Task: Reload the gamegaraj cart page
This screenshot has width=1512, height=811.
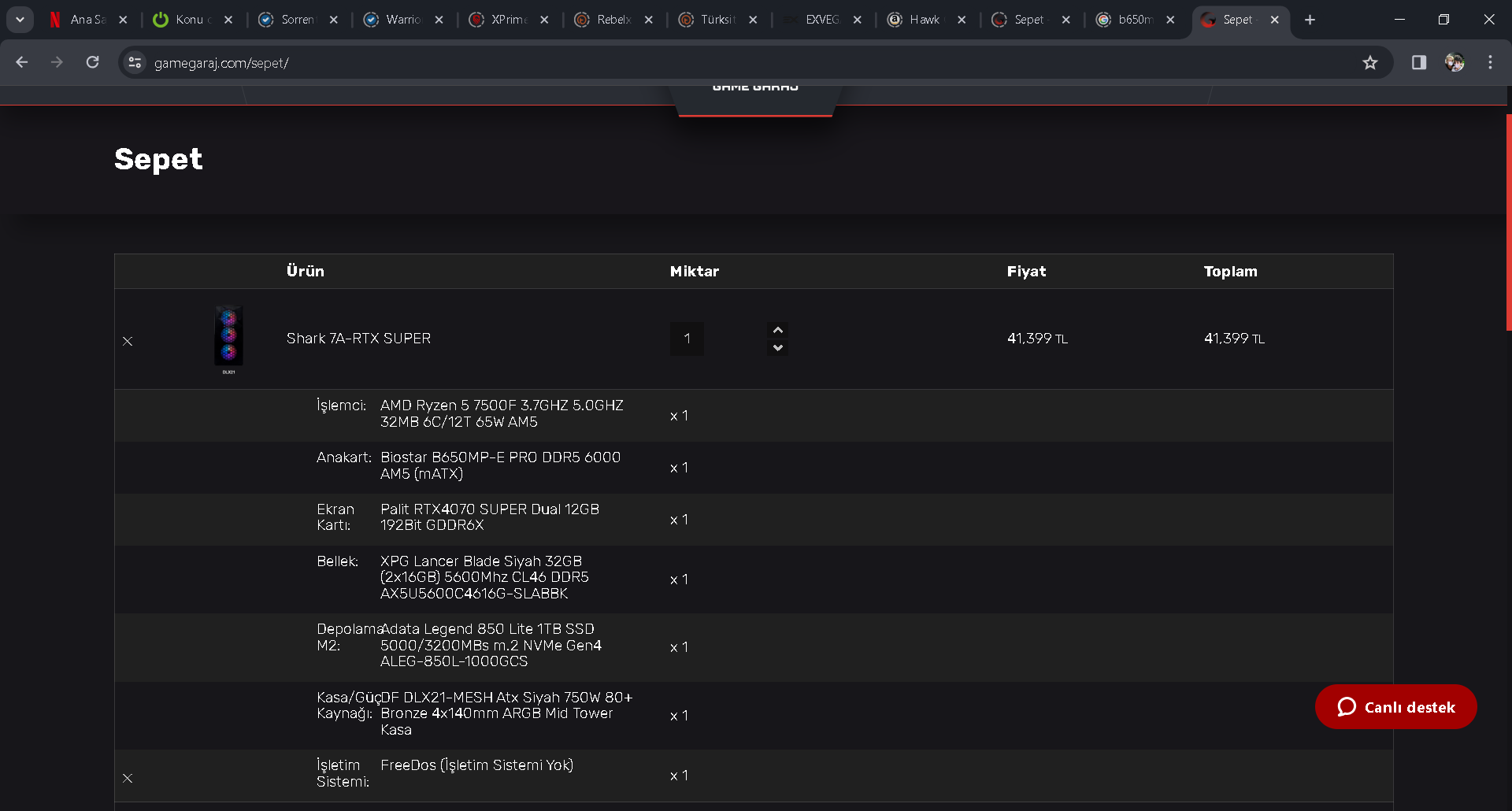Action: coord(92,62)
